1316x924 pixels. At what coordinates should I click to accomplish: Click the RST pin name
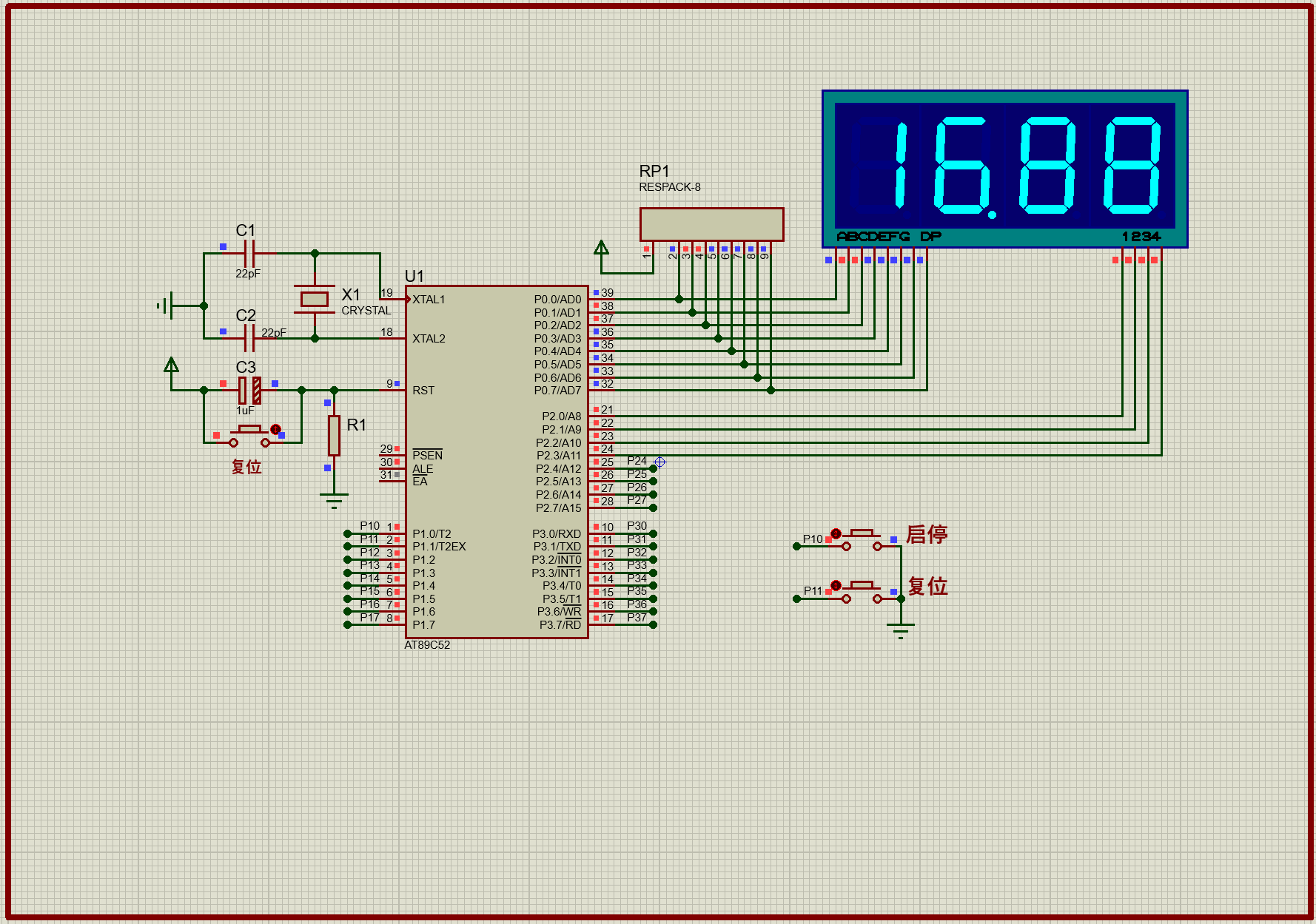coord(423,391)
